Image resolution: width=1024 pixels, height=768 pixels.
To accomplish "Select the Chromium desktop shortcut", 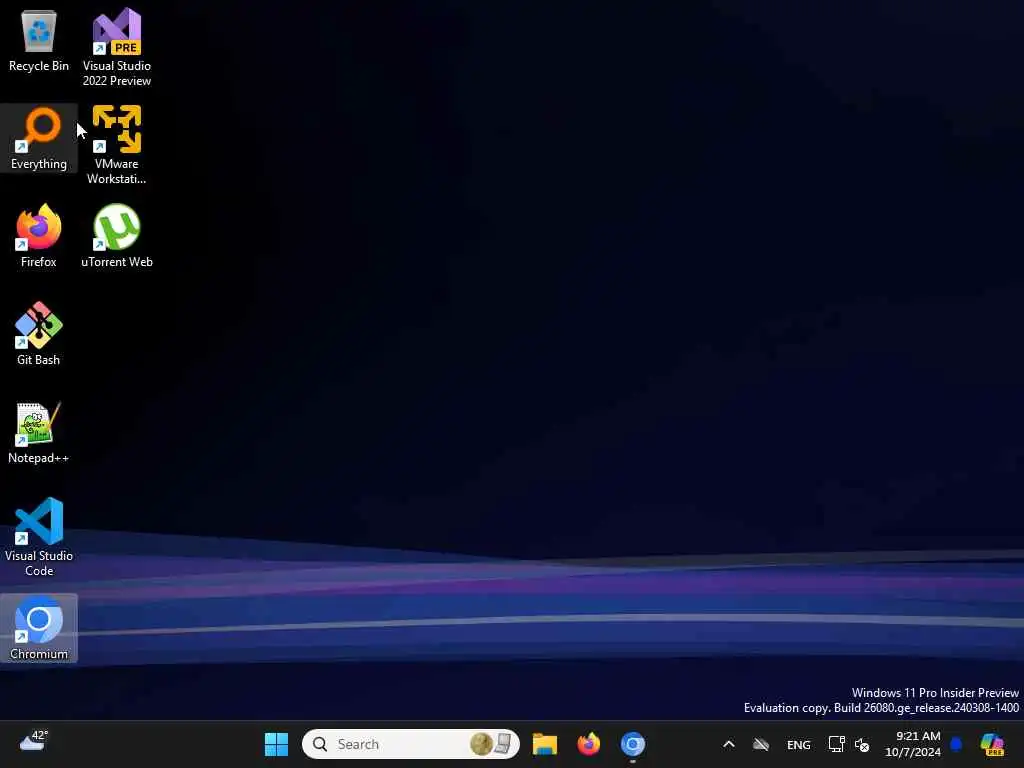I will click(x=39, y=628).
